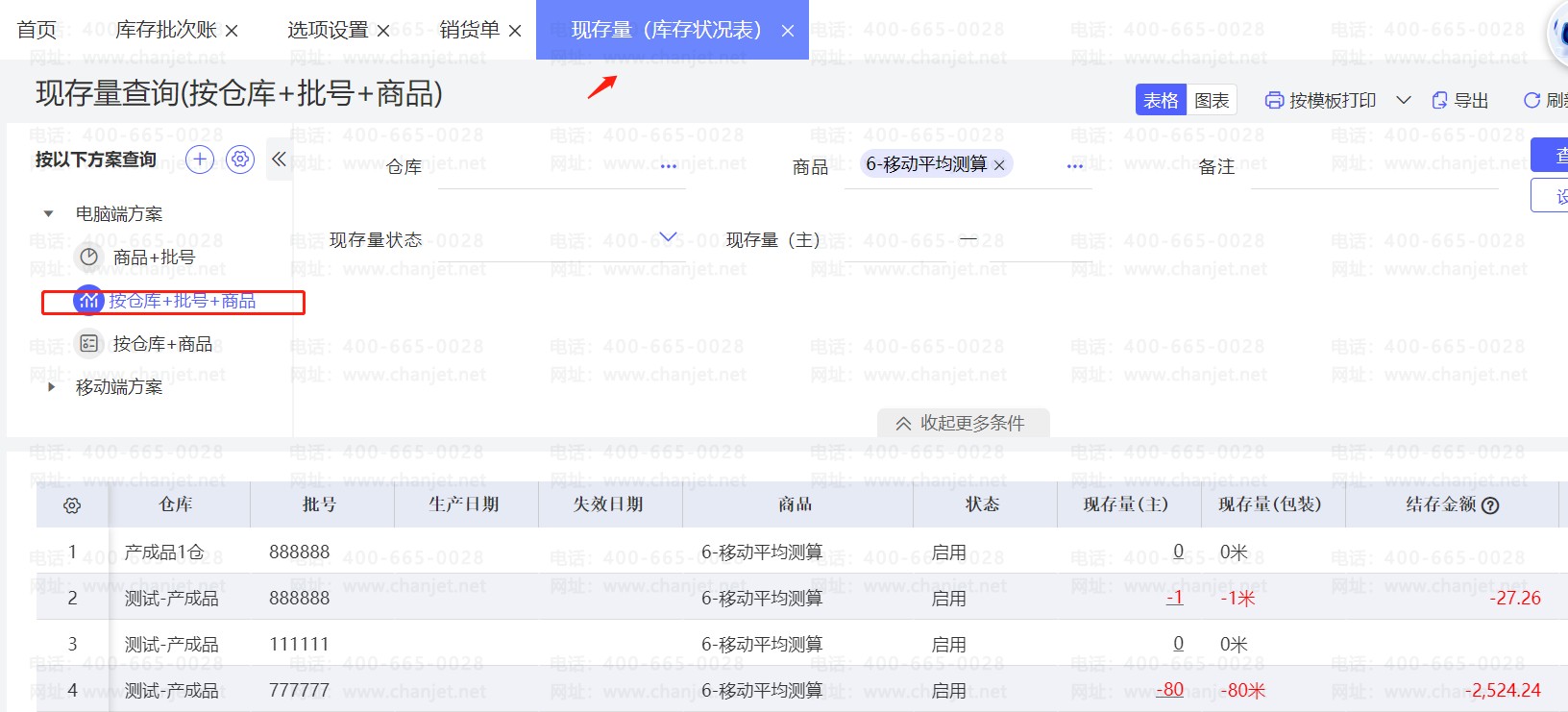
Task: Open the 库存批次账 tab
Action: [x=166, y=30]
